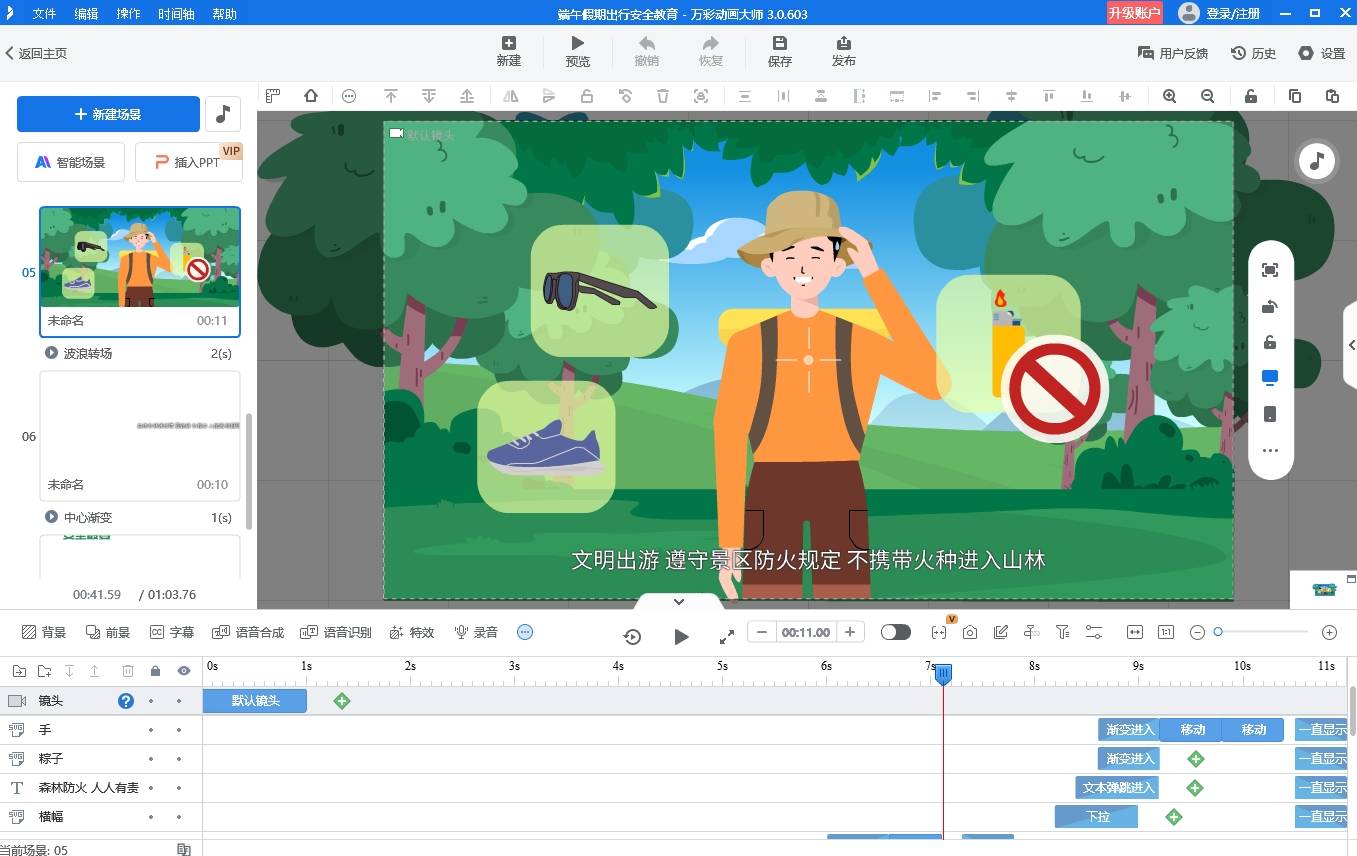1357x856 pixels.
Task: Click the zoom out magnifier icon
Action: tap(1207, 96)
